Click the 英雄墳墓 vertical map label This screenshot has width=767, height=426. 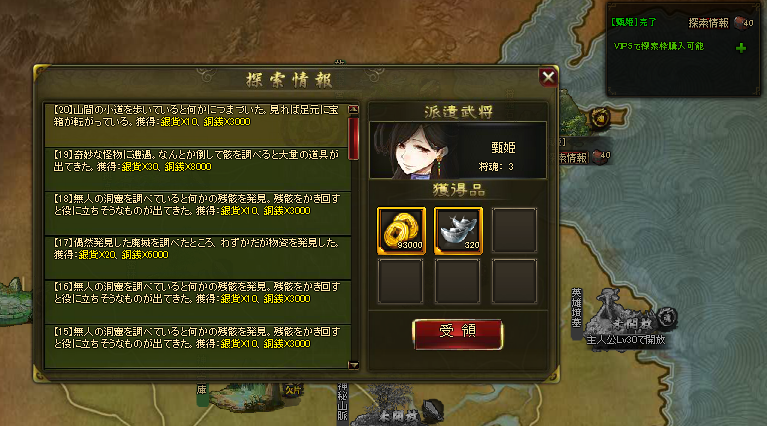click(577, 308)
